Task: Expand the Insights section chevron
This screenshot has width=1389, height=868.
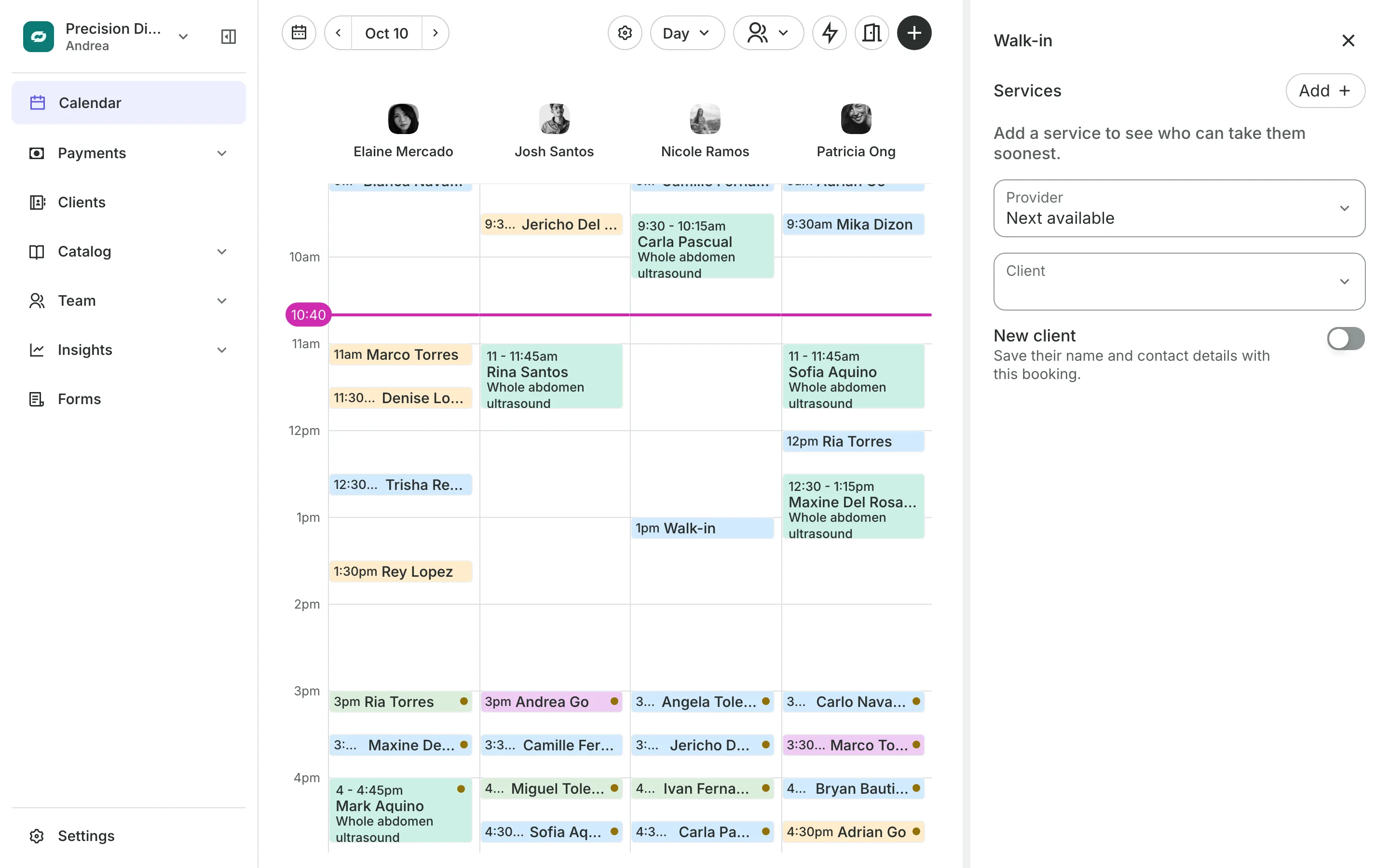Action: point(222,350)
